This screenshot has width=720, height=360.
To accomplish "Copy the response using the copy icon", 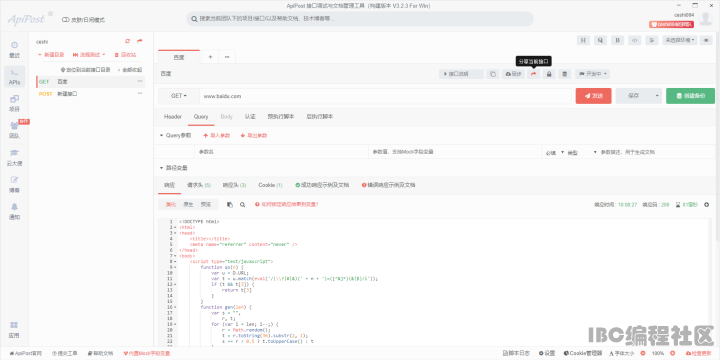I will click(x=230, y=205).
